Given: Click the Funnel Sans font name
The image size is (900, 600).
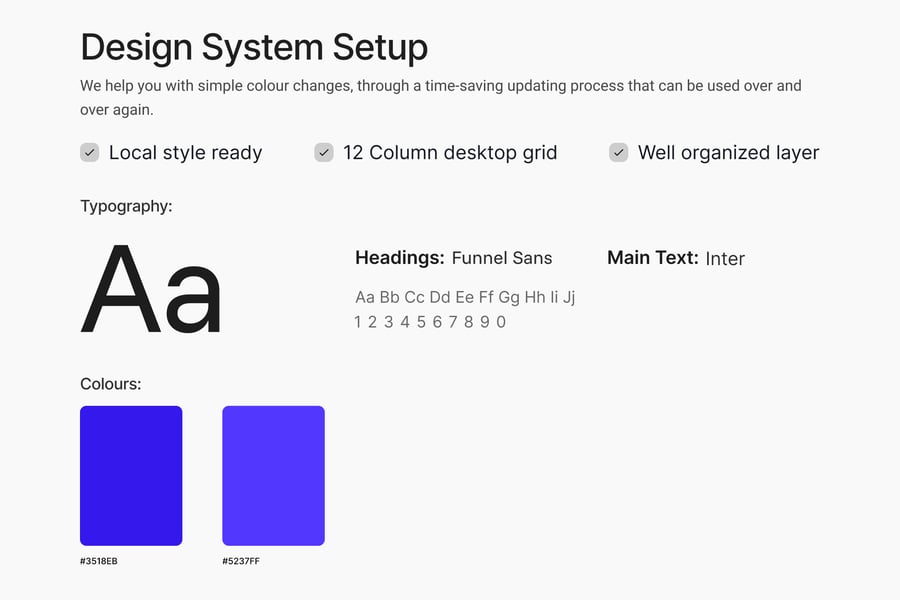Looking at the screenshot, I should point(502,258).
